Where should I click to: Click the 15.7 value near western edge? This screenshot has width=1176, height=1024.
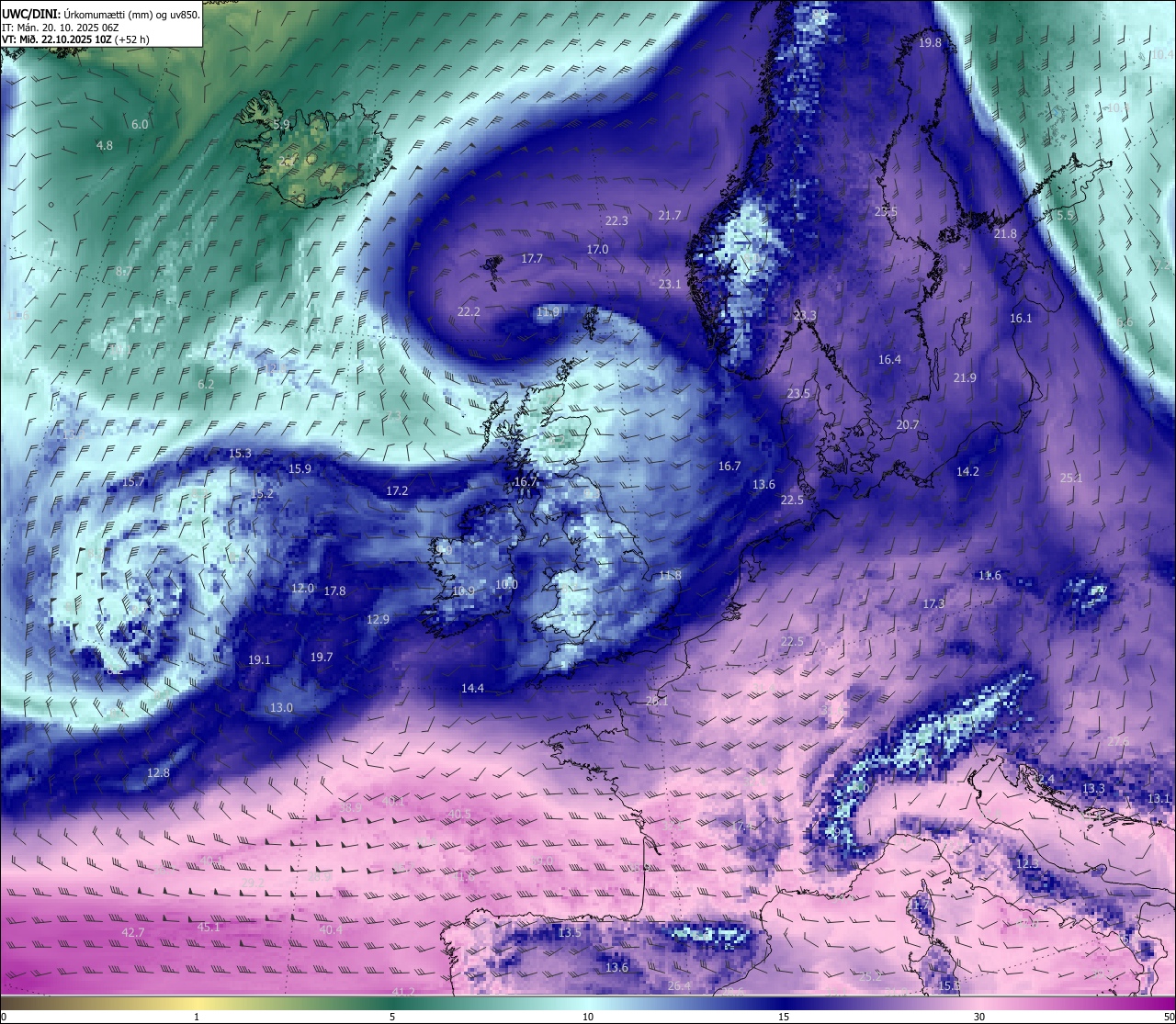[x=133, y=481]
